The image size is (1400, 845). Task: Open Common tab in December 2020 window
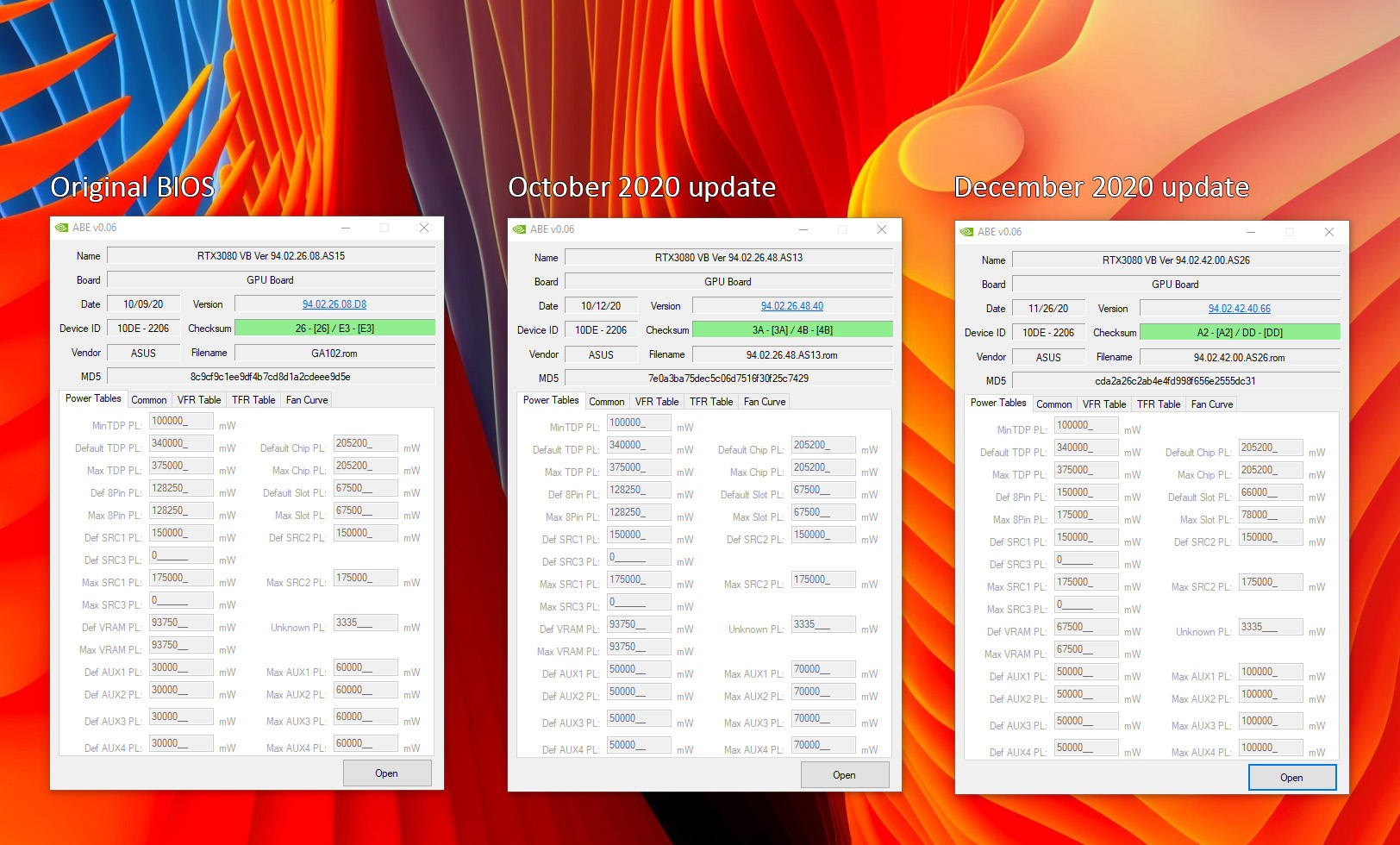point(1054,404)
